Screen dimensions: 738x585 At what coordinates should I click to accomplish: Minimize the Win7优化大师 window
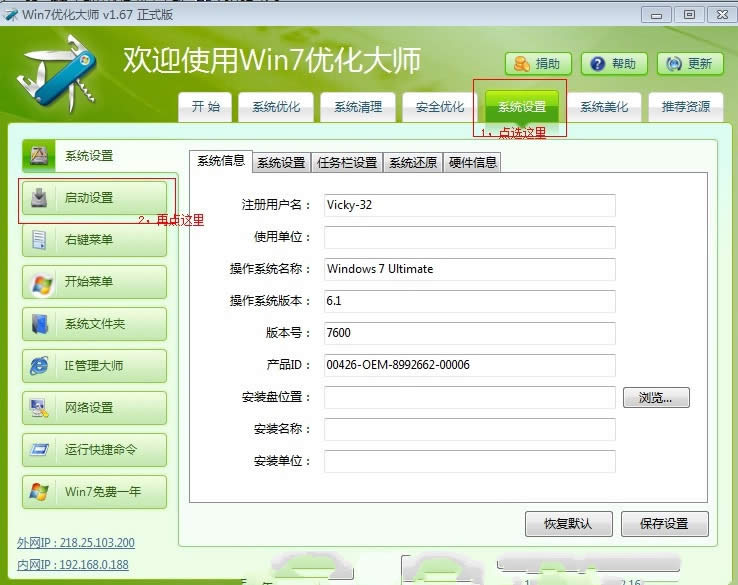coord(656,15)
